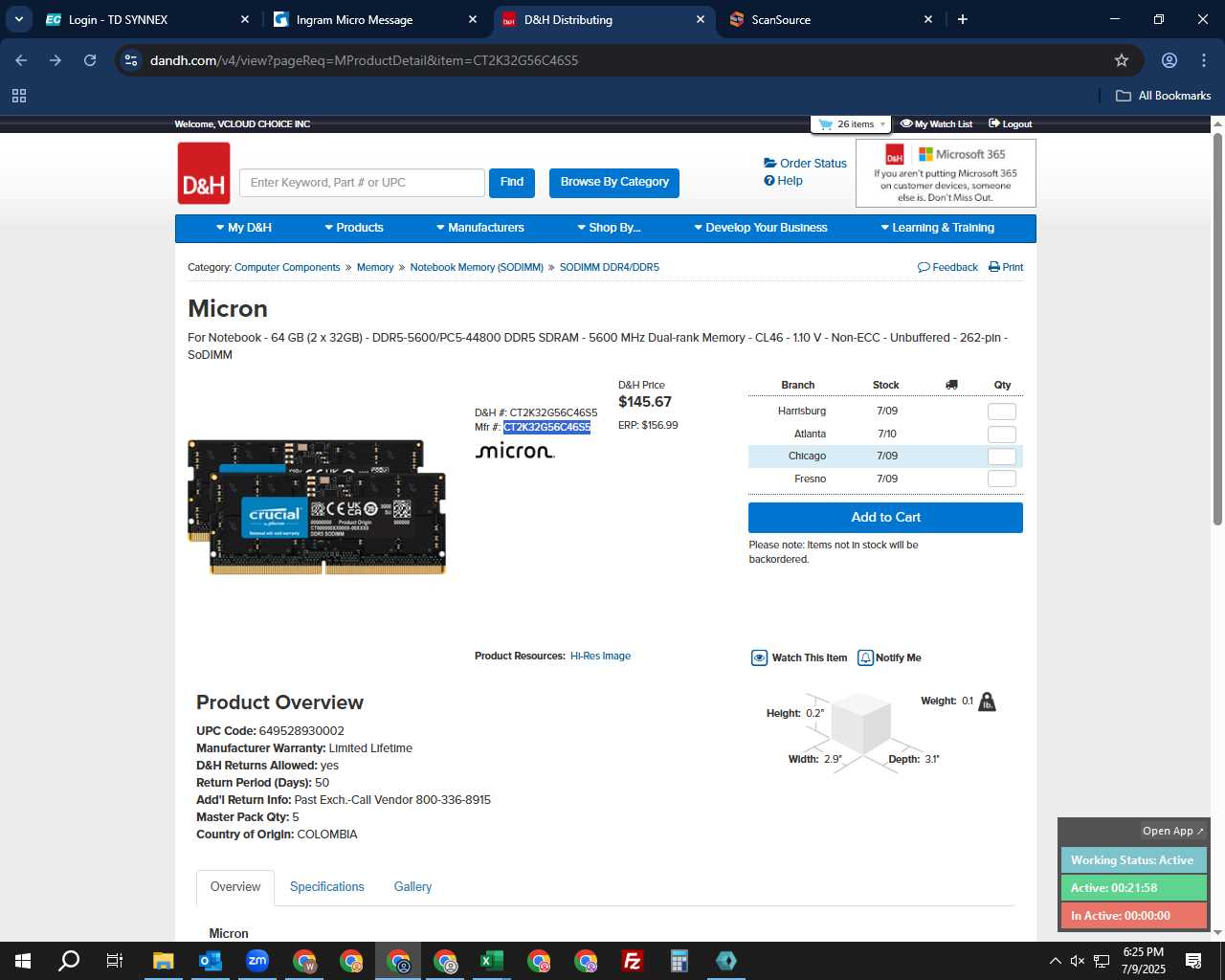This screenshot has height=980, width=1225.
Task: Switch to the Specifications tab
Action: pyautogui.click(x=327, y=887)
